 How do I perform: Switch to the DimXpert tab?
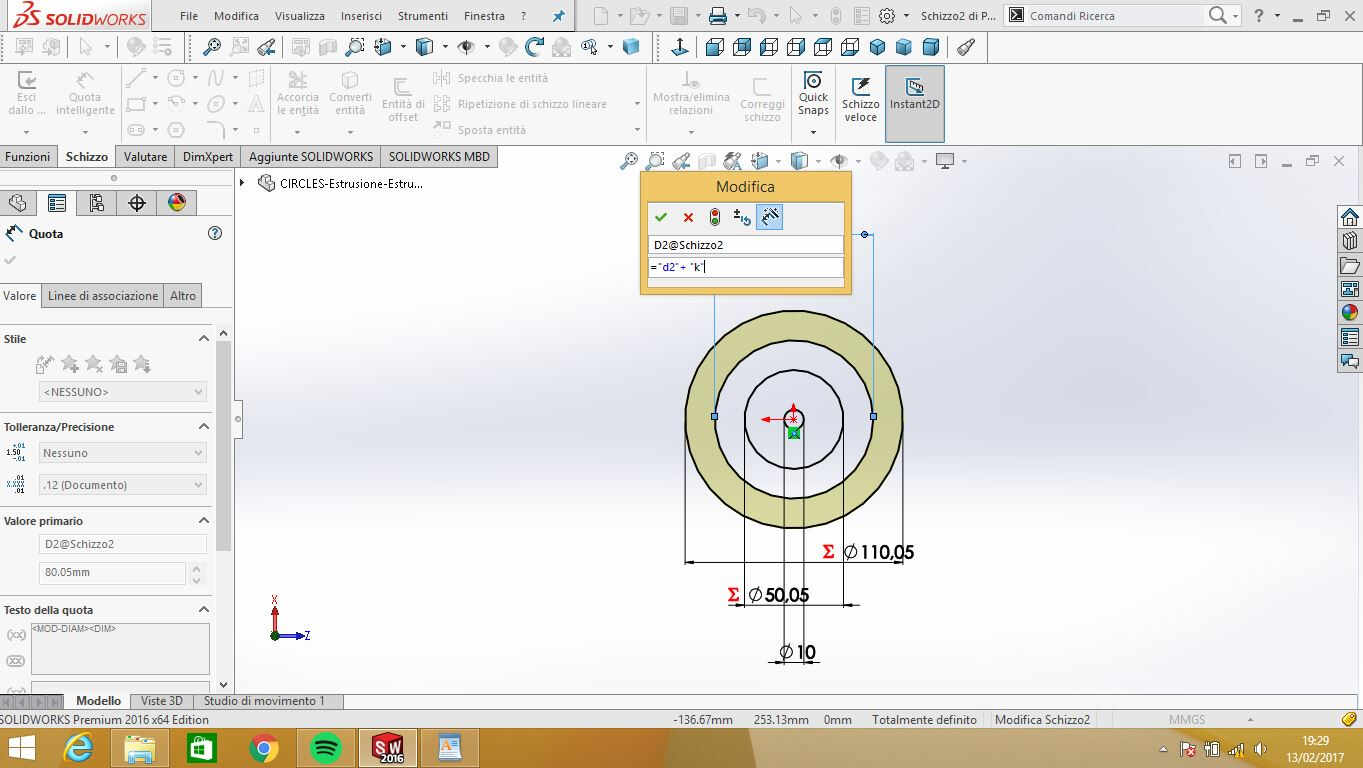(208, 157)
